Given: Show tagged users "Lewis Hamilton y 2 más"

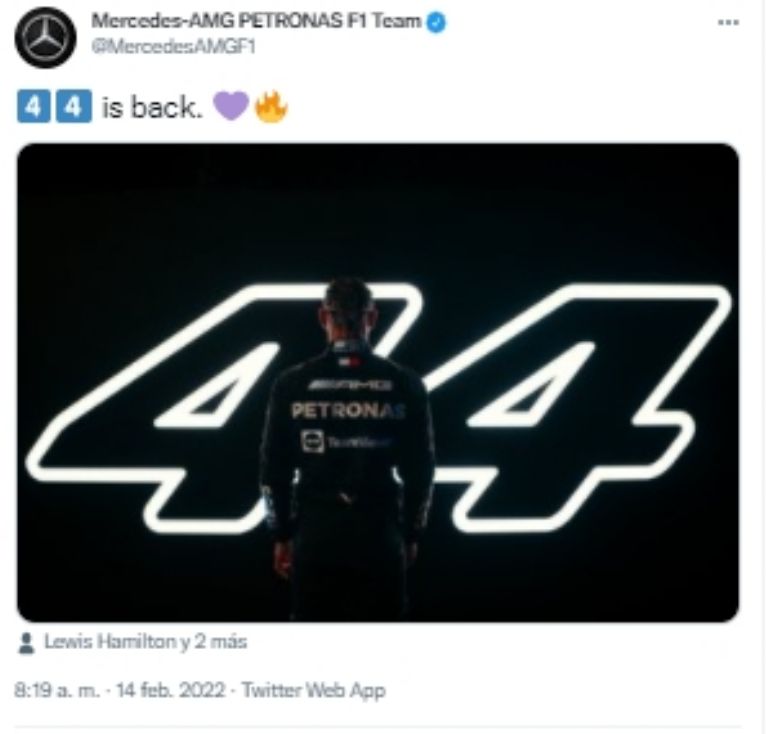Looking at the screenshot, I should (145, 642).
